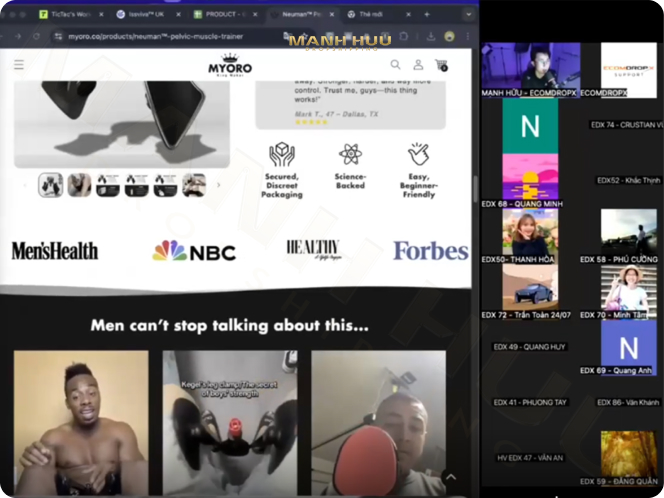Open the shopping cart icon
Screen dimensions: 664x498
[441, 65]
